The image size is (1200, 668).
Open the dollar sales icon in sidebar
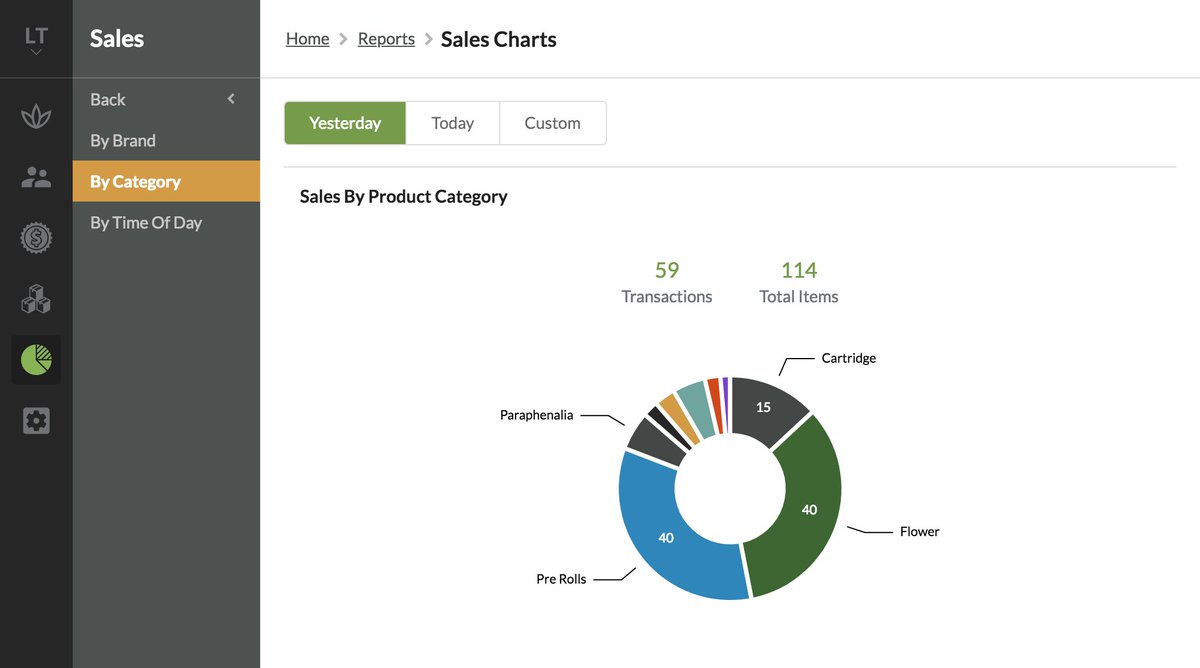click(x=36, y=237)
